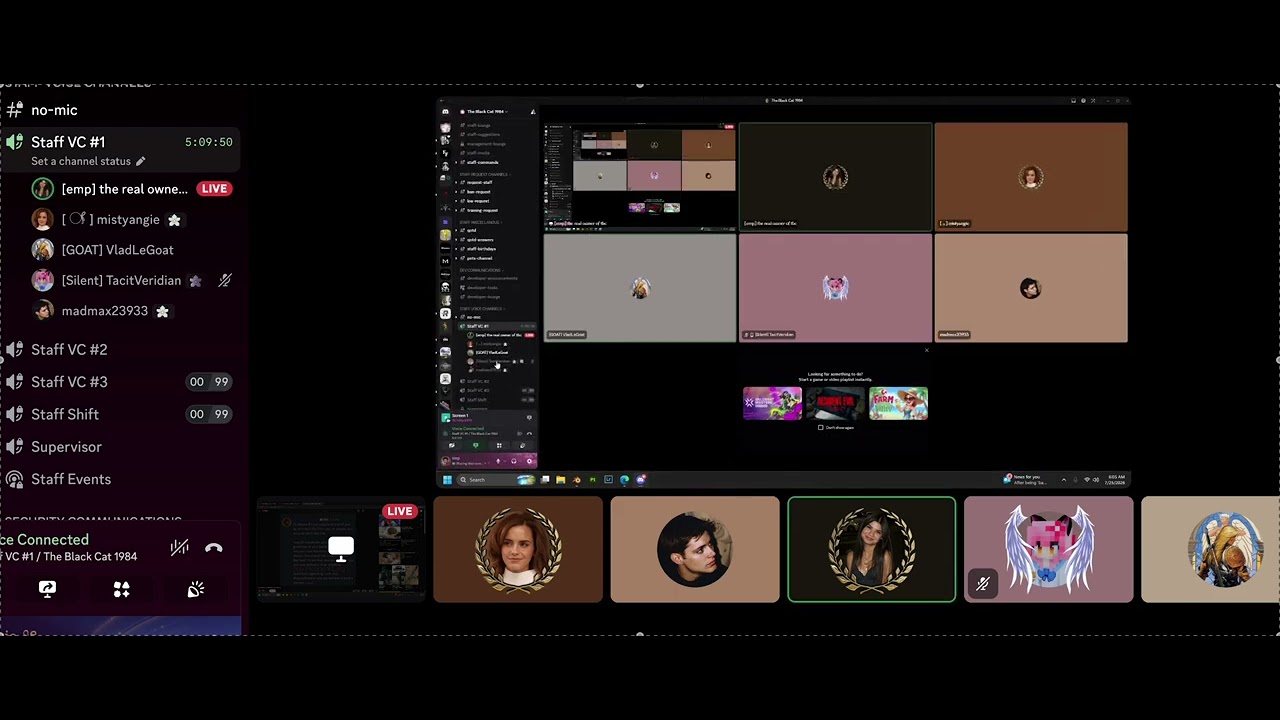Click the muted microphone icon on the pink avatar tile
1280x720 pixels.
click(x=983, y=584)
